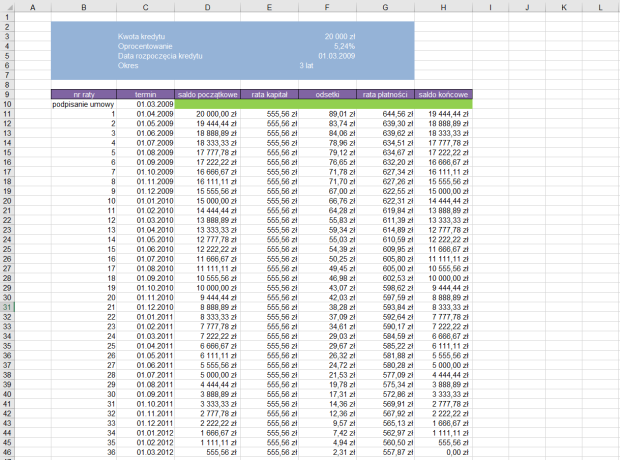Click the 'rata płatności' header cell
This screenshot has height=460, width=620.
[x=385, y=94]
